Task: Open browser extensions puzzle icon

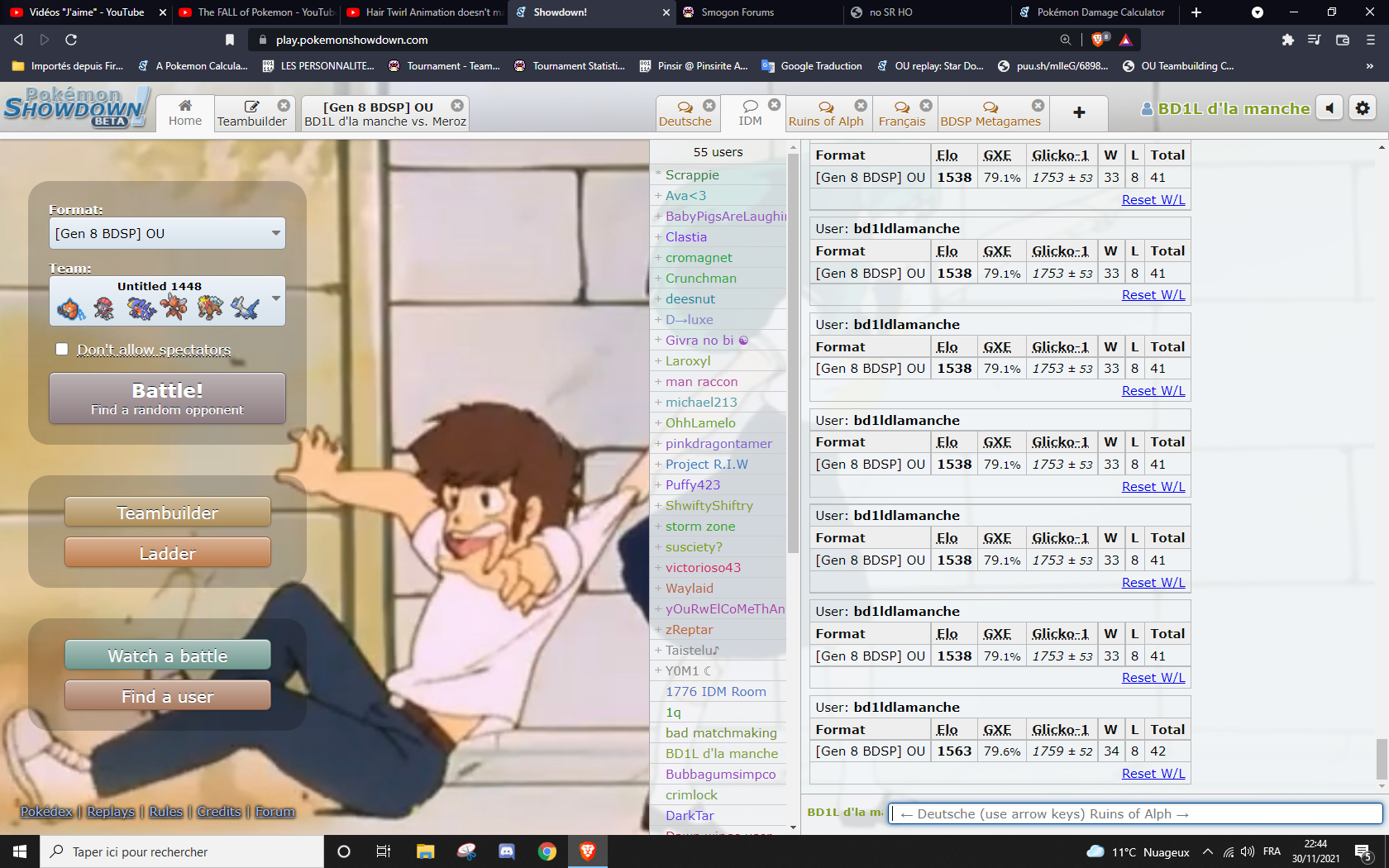Action: [1287, 40]
